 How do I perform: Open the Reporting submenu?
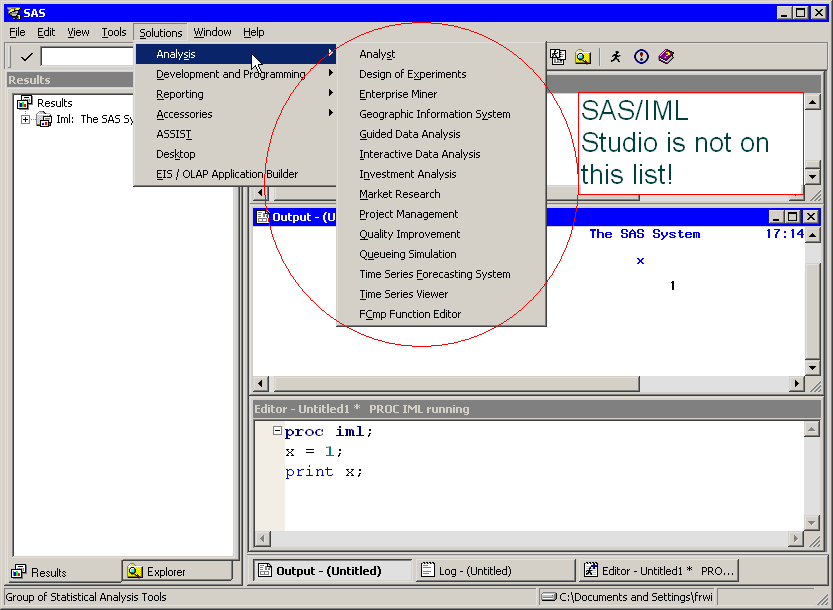pyautogui.click(x=235, y=94)
